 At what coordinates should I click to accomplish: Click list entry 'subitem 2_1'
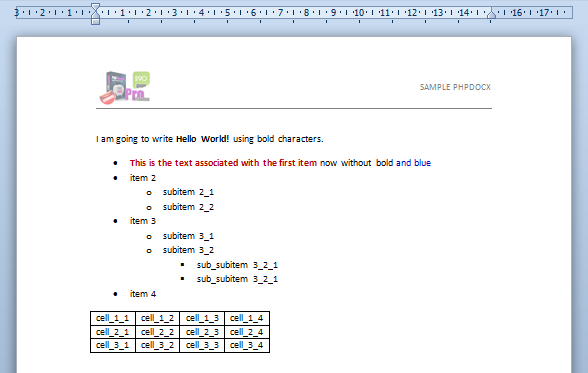(188, 192)
